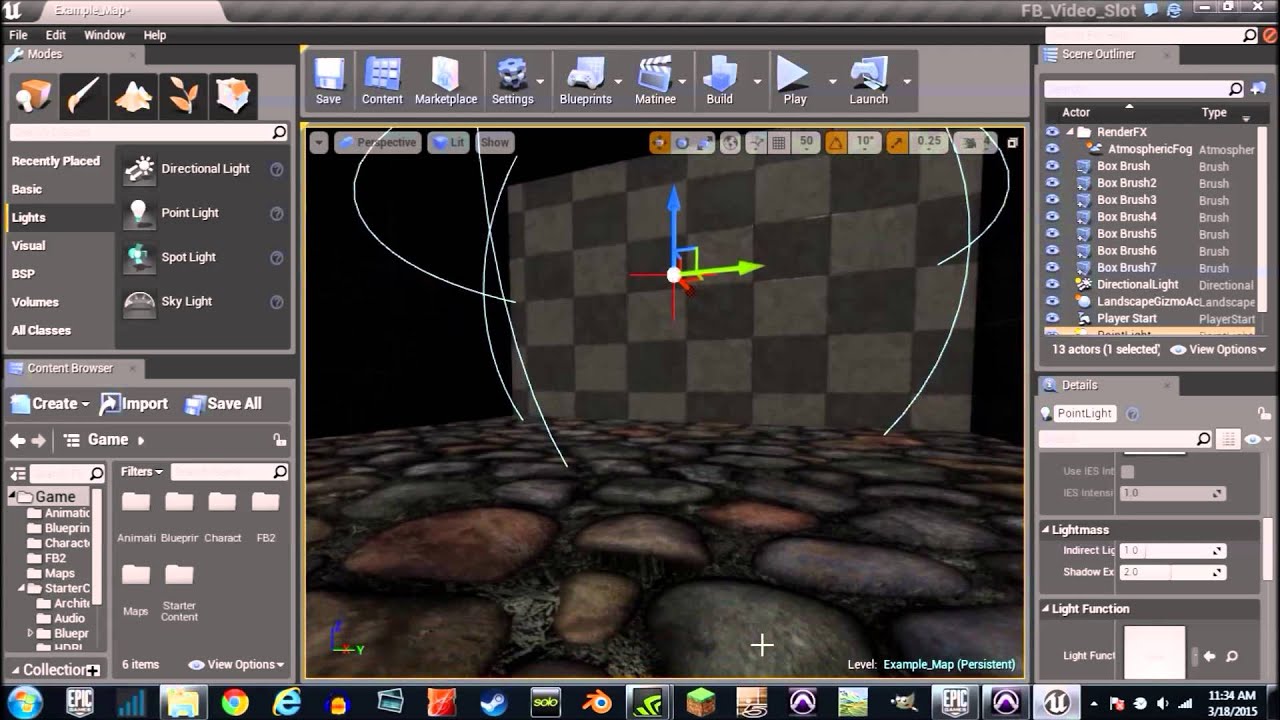Viewport: 1280px width, 720px height.
Task: Click the camera speed icon
Action: 969,142
